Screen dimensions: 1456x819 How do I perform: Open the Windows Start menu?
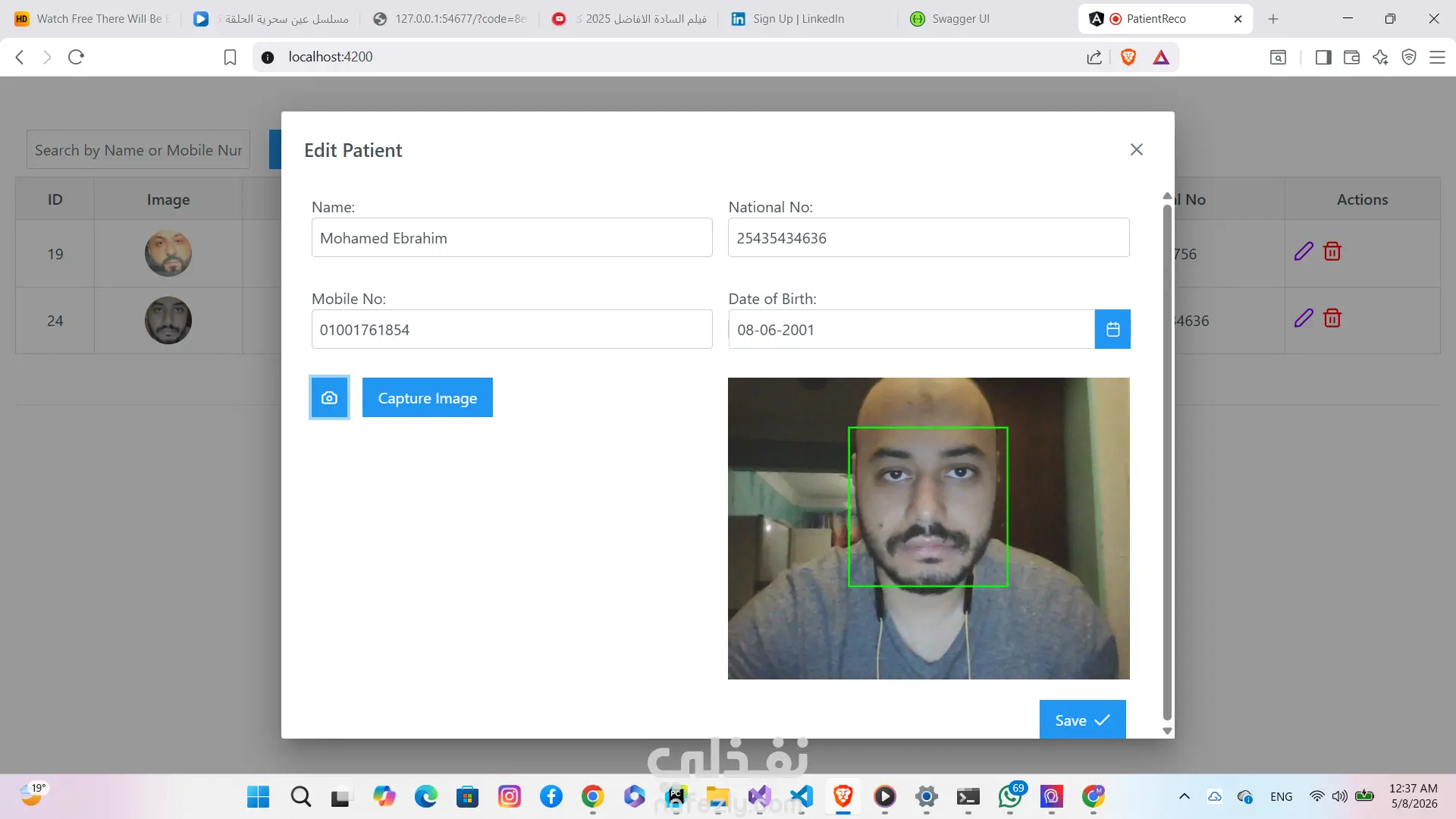coord(259,796)
